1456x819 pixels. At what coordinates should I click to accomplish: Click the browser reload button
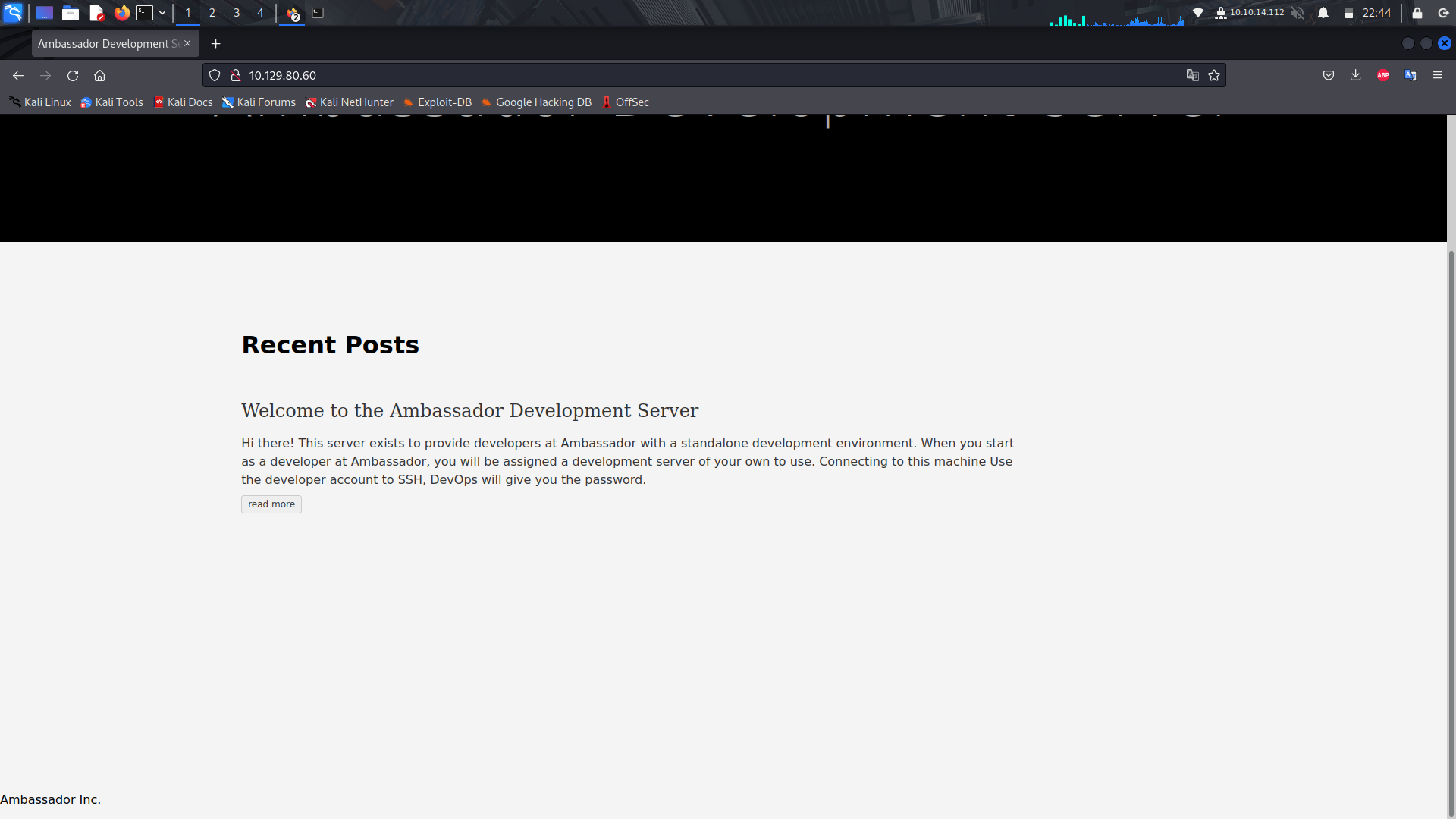[x=73, y=76]
